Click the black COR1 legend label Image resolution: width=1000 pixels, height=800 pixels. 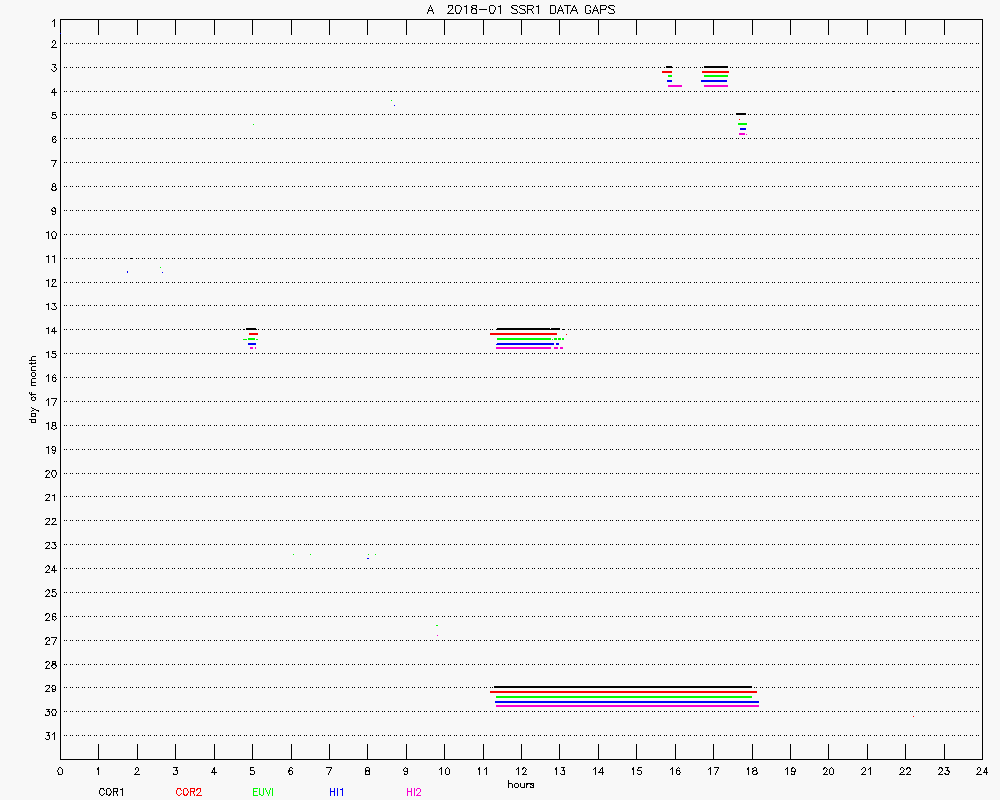(111, 792)
